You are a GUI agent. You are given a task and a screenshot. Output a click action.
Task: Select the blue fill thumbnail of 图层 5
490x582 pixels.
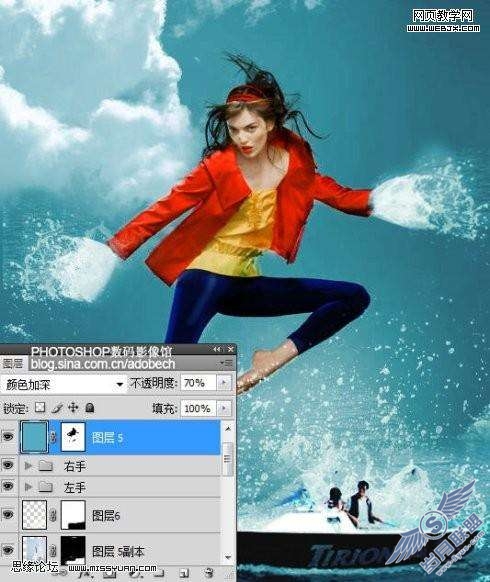click(x=35, y=437)
